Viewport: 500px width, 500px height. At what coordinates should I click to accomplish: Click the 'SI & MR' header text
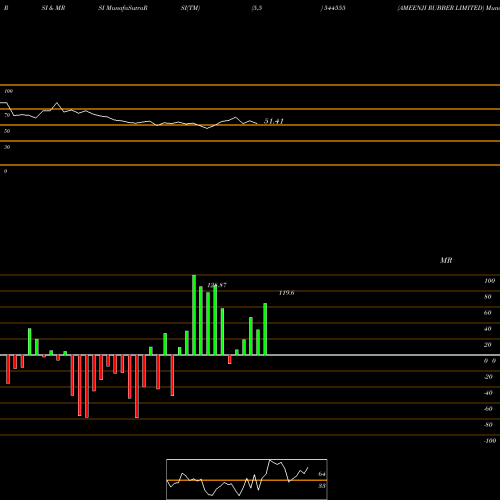click(x=53, y=8)
